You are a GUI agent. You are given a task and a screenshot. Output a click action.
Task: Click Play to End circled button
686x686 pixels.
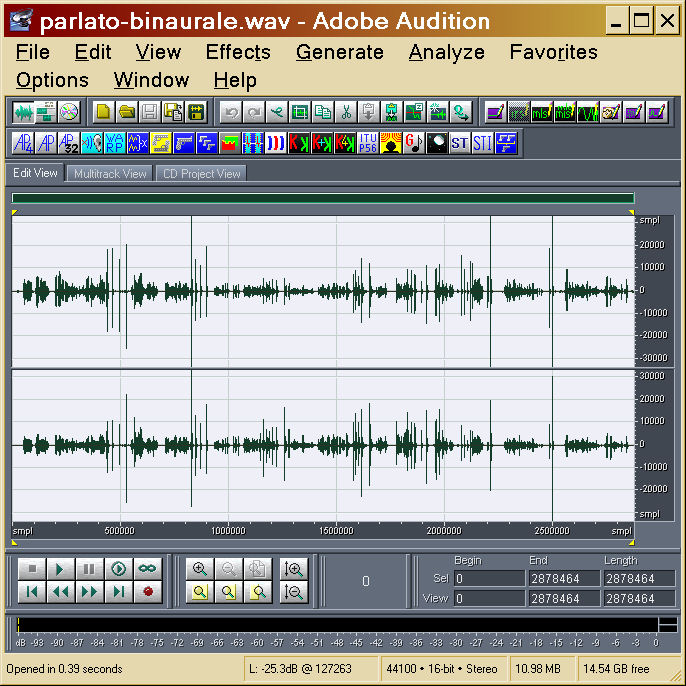pyautogui.click(x=118, y=568)
